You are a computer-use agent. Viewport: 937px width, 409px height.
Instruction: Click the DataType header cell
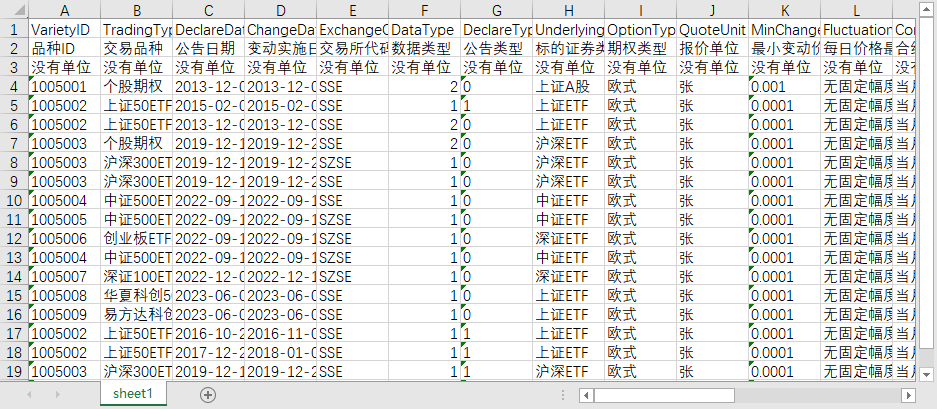coord(425,29)
